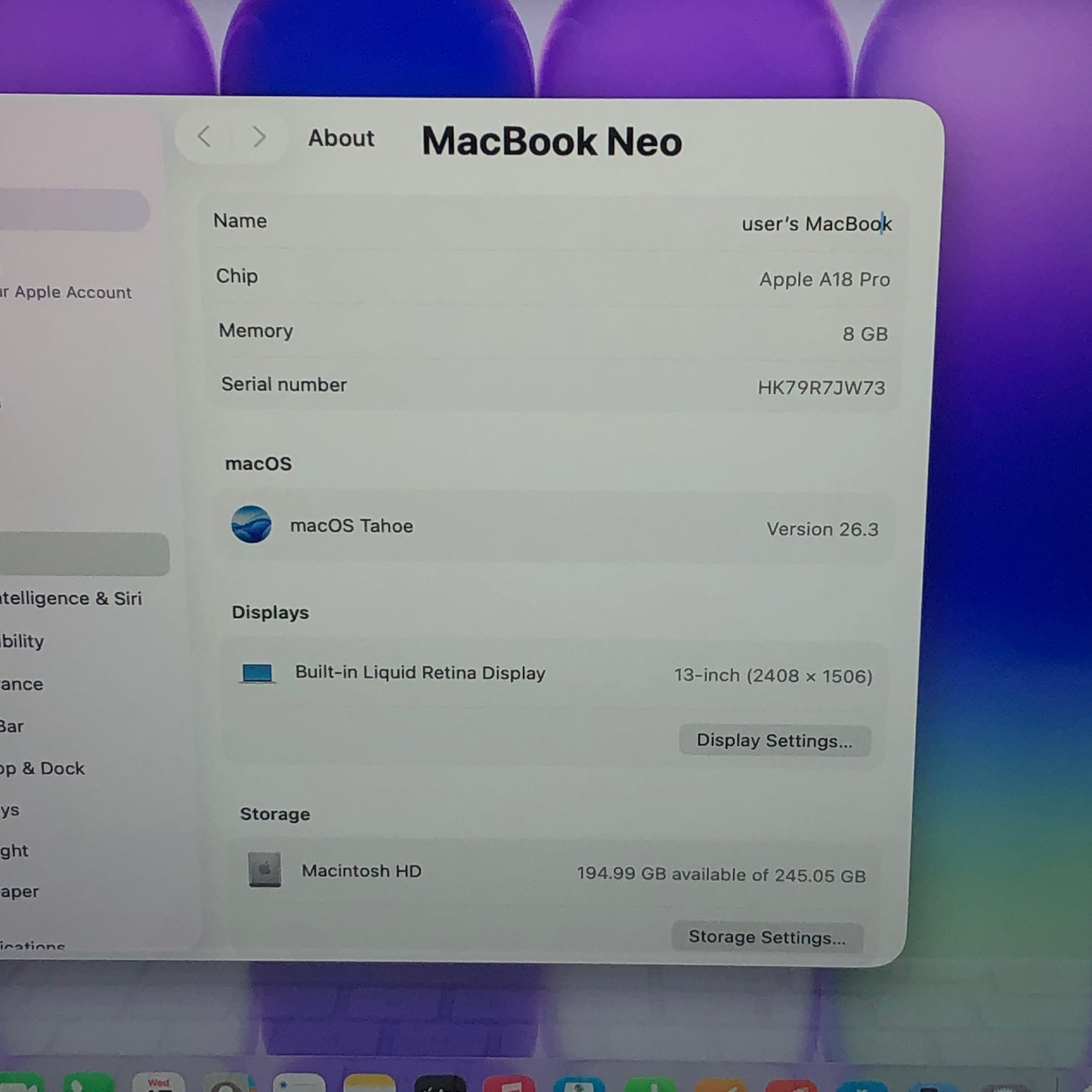Select Accessibility in the sidebar
This screenshot has height=1092, width=1092.
pyautogui.click(x=22, y=642)
